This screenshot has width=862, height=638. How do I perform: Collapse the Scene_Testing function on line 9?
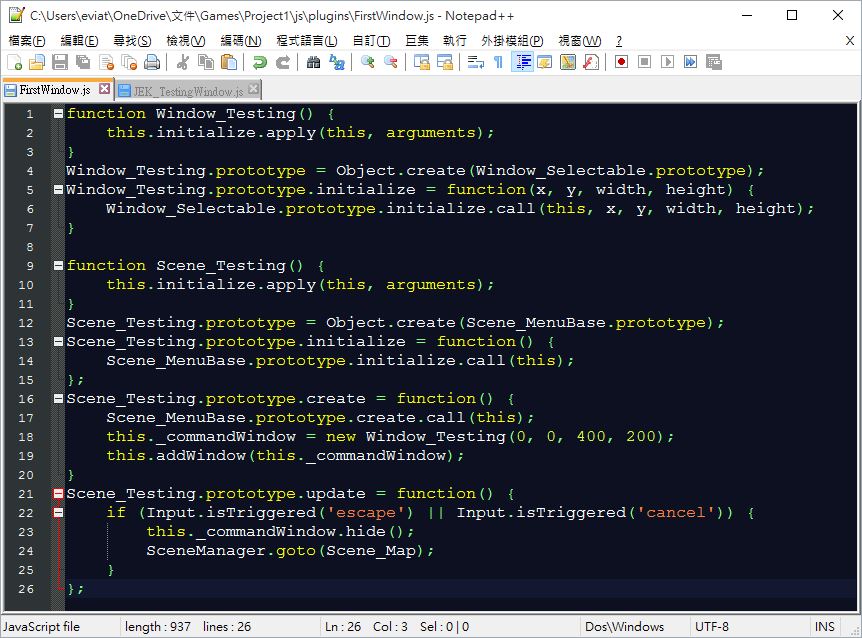pos(58,265)
